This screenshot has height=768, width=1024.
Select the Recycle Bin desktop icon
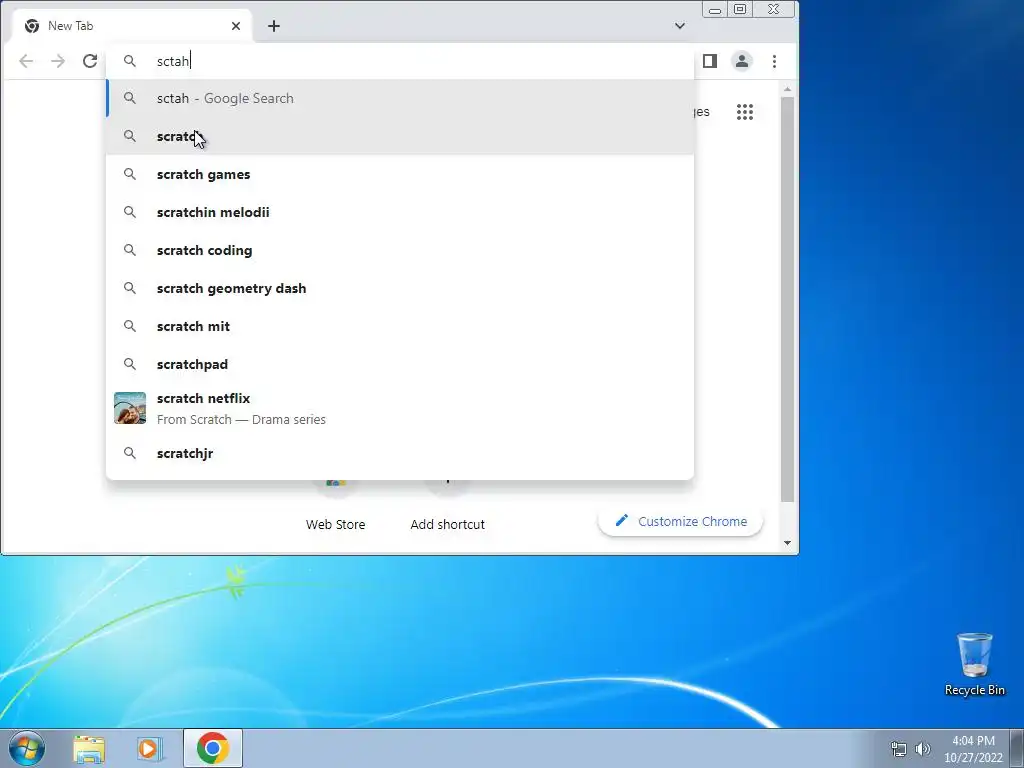(975, 664)
